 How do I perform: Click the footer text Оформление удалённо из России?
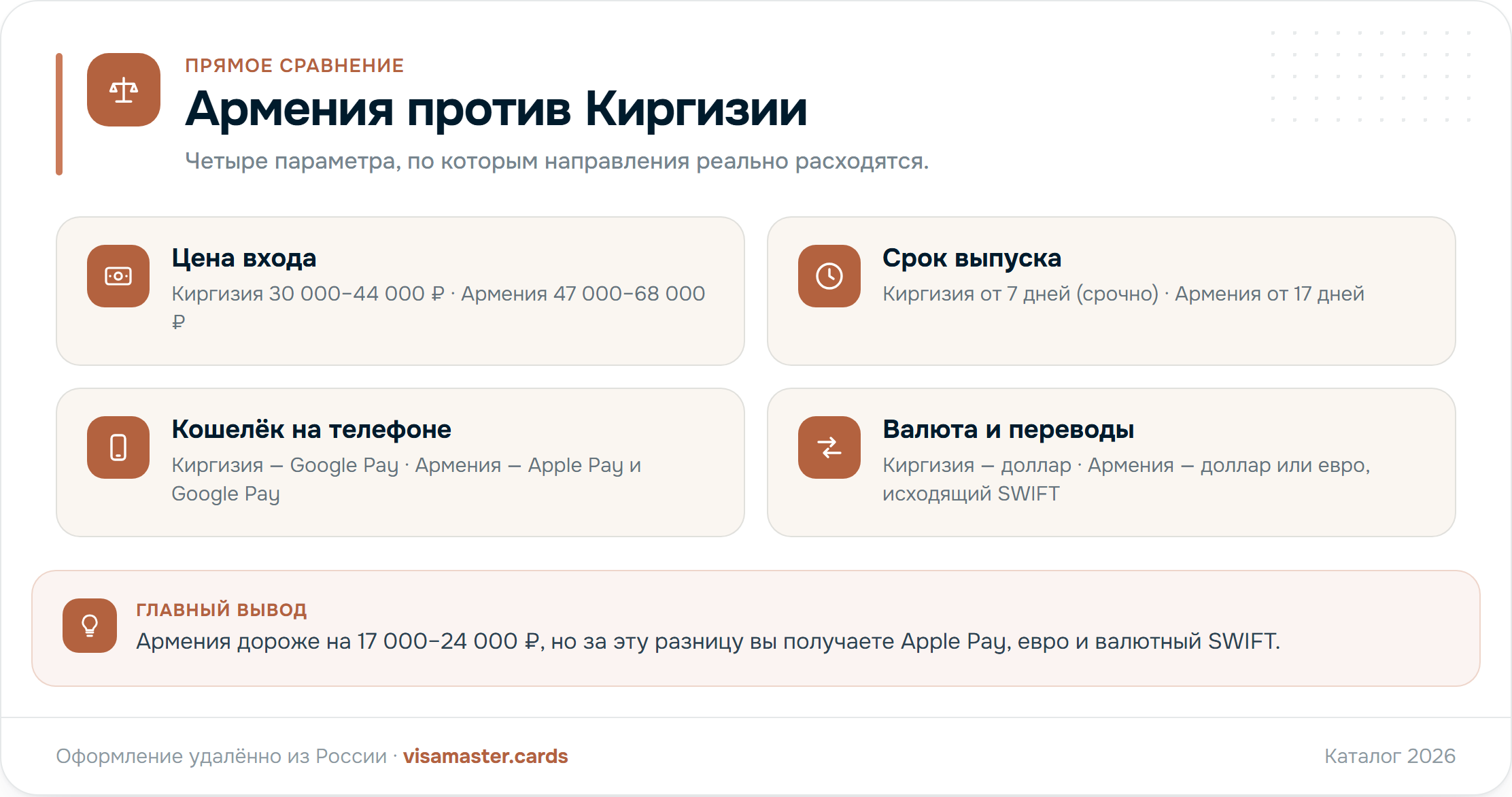[221, 756]
